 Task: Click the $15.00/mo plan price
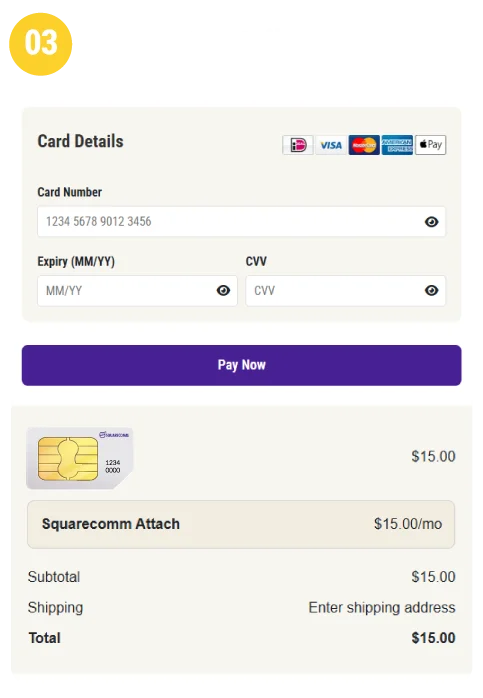(408, 524)
